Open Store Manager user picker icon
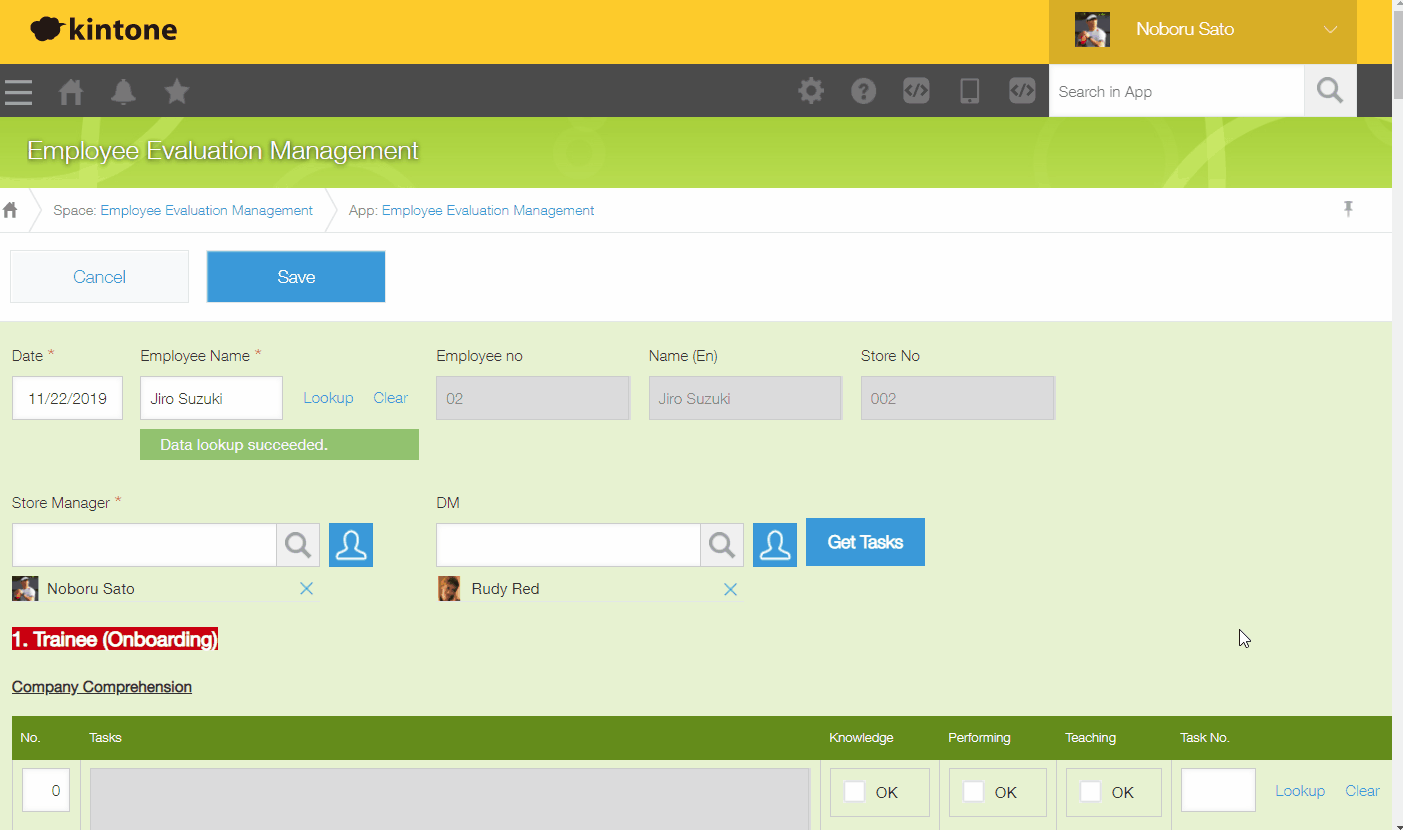The height and width of the screenshot is (830, 1403). click(x=351, y=545)
